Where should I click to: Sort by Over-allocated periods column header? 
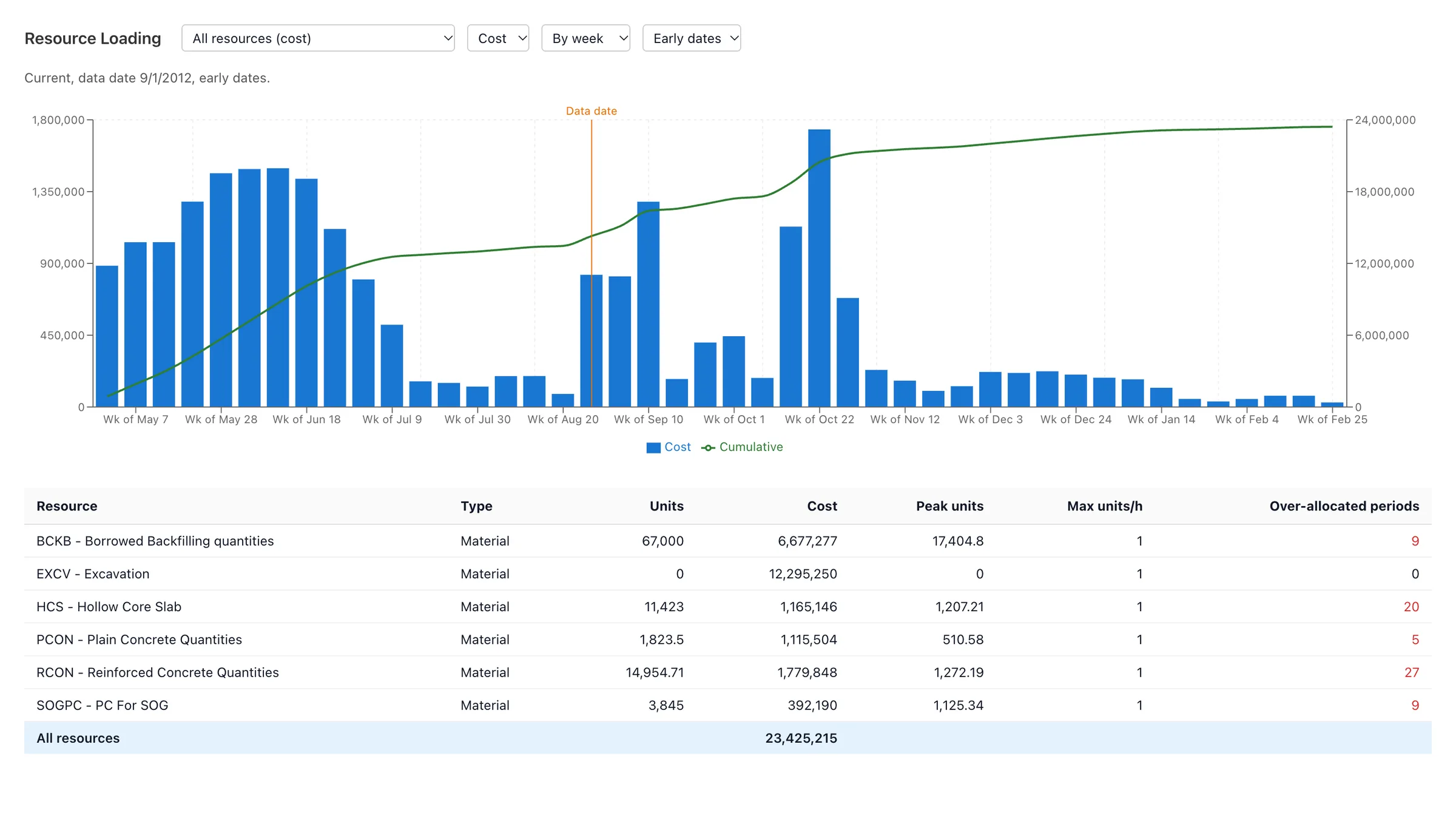(1344, 506)
